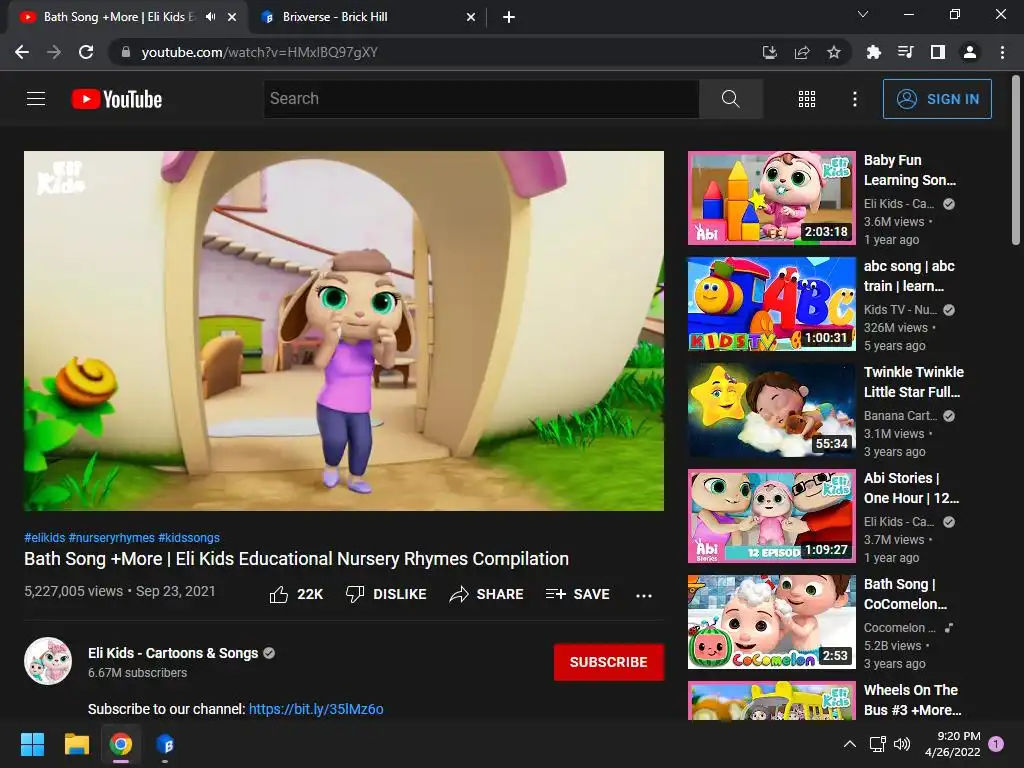Screen dimensions: 1024x768
Task: Open File Explorer from taskbar
Action: [x=76, y=744]
